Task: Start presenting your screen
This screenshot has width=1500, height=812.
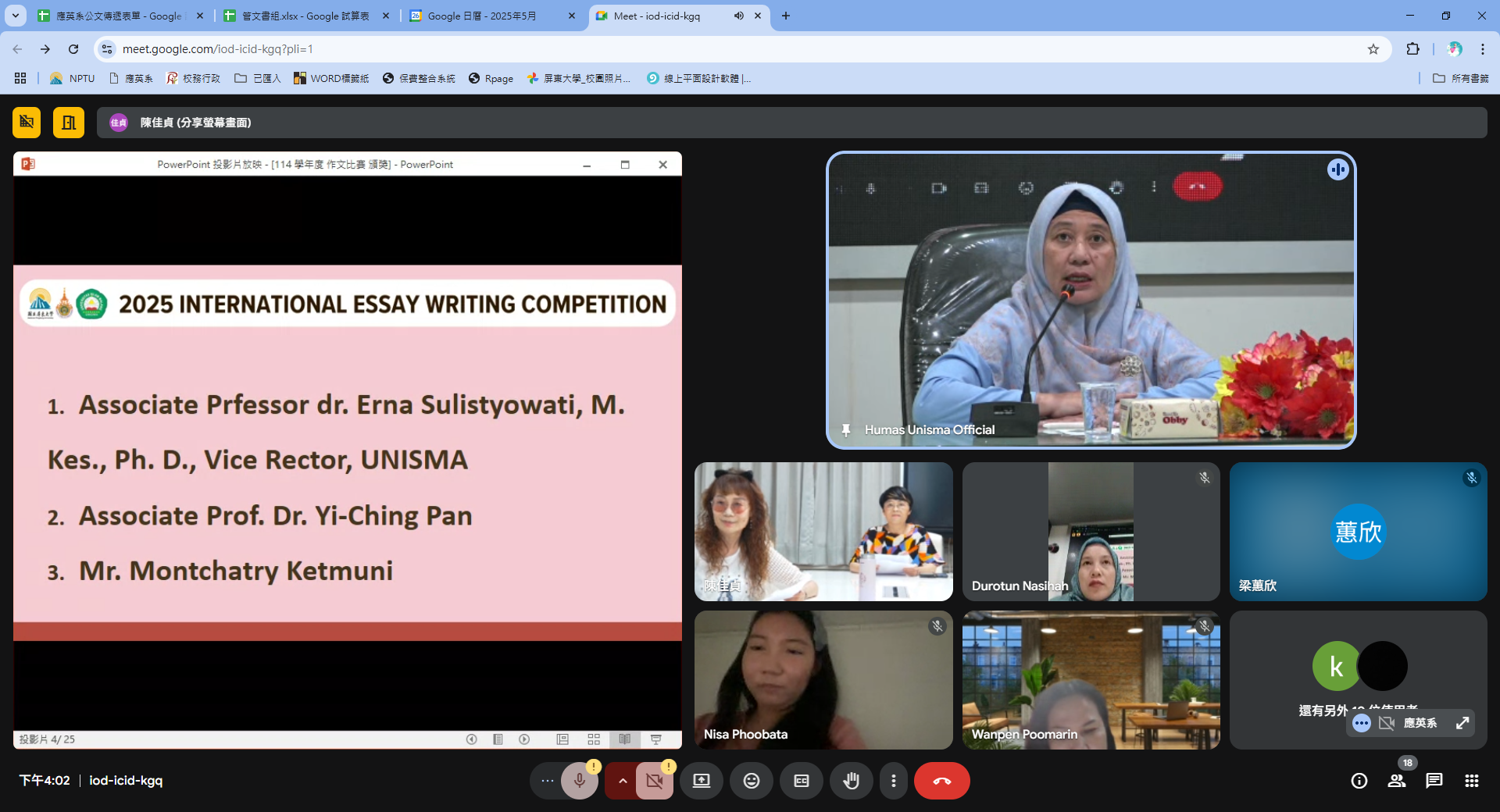Action: [702, 781]
